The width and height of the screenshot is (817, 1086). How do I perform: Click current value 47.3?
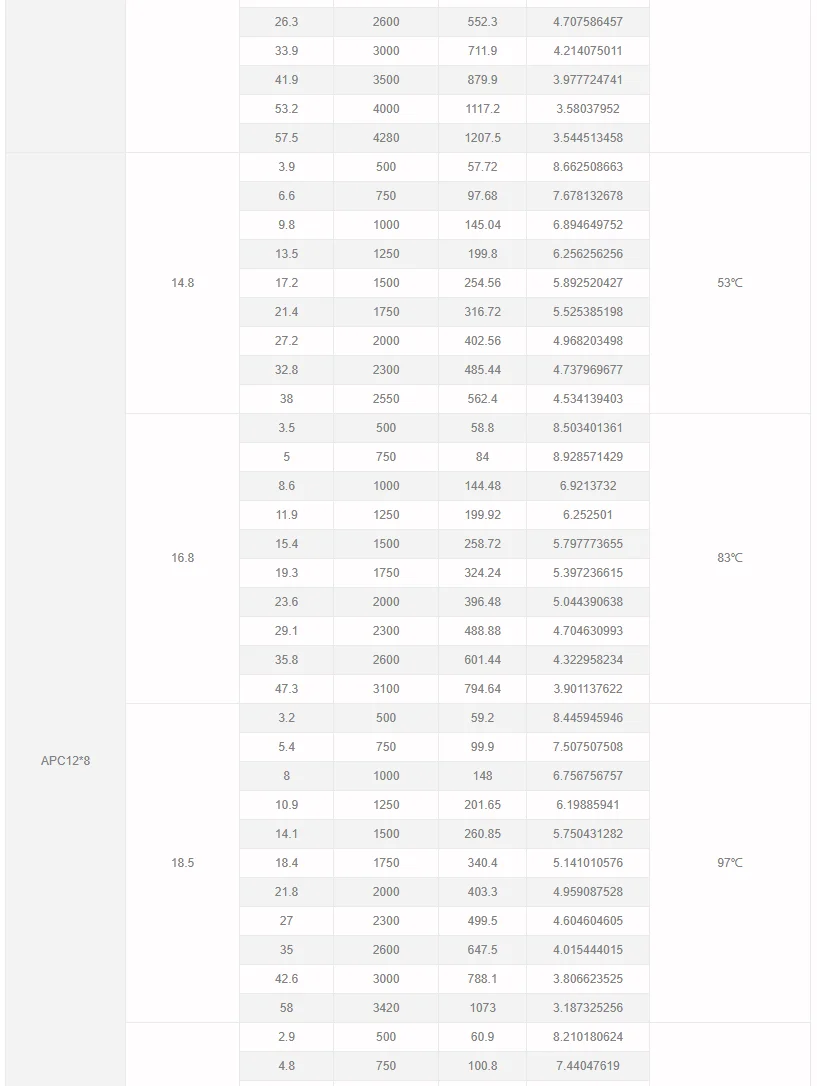click(x=287, y=689)
